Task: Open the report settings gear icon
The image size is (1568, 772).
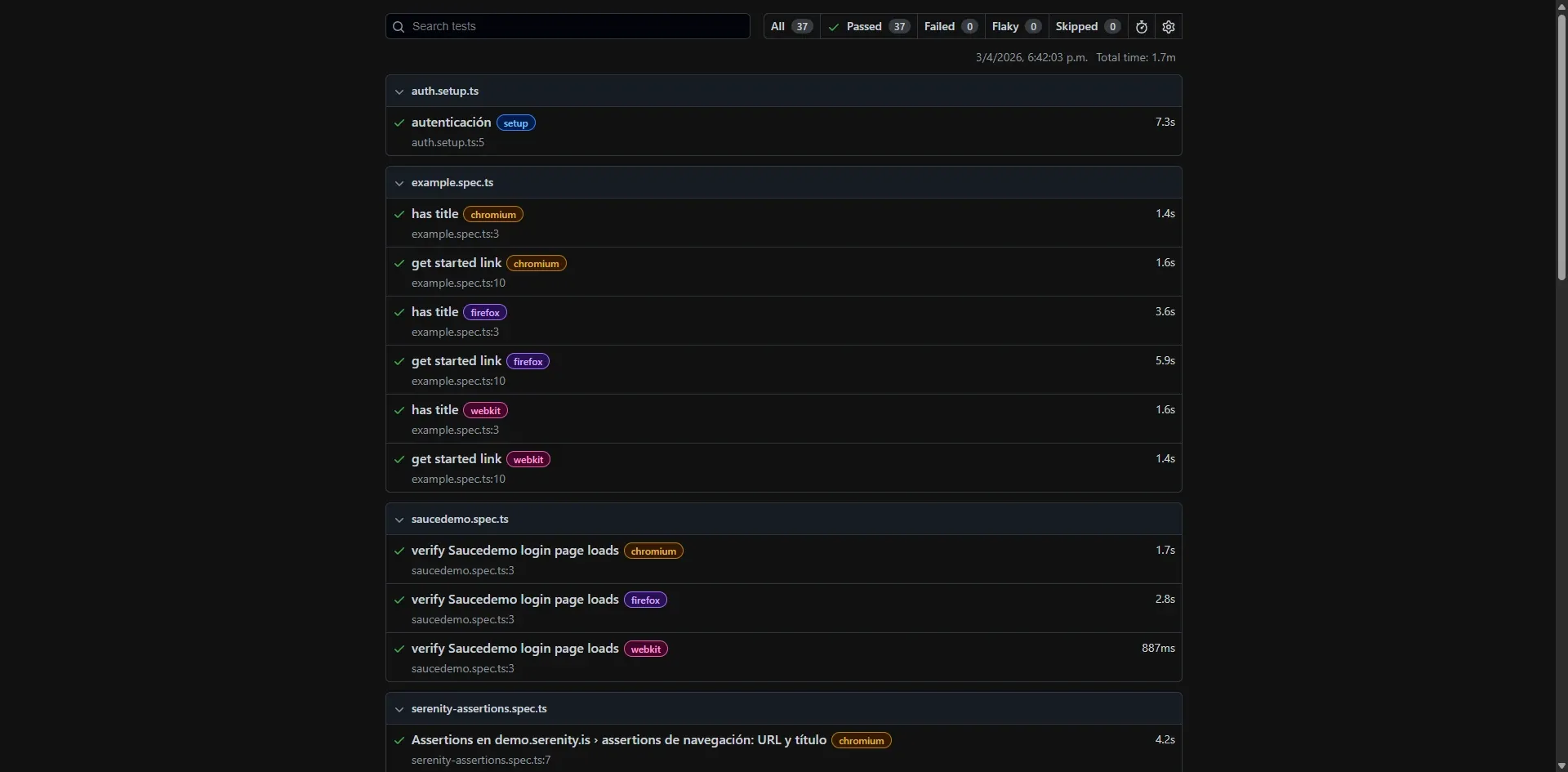Action: point(1169,27)
